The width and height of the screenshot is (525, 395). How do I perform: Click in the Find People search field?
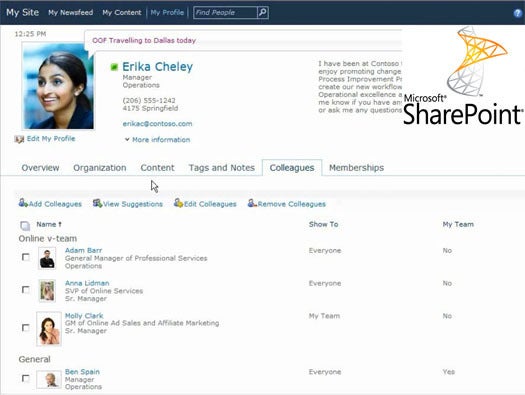225,13
